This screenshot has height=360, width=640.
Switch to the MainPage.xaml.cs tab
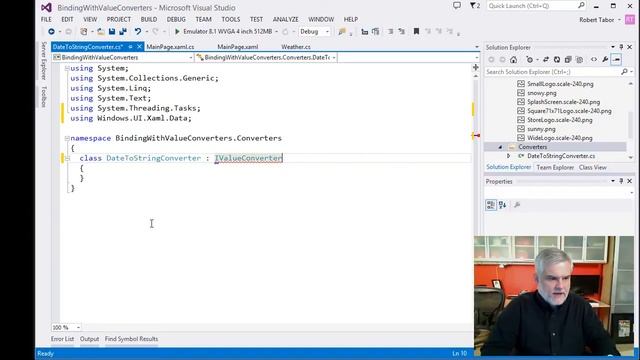(x=170, y=47)
